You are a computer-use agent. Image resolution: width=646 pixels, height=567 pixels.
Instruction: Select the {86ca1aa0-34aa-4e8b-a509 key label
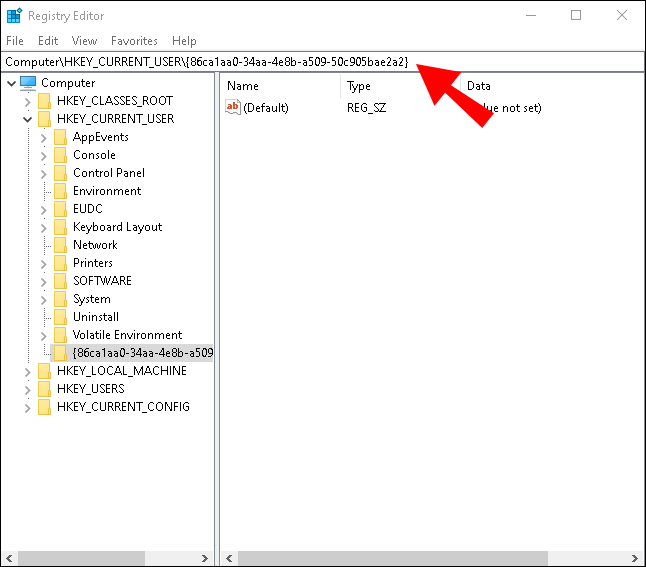click(x=143, y=353)
